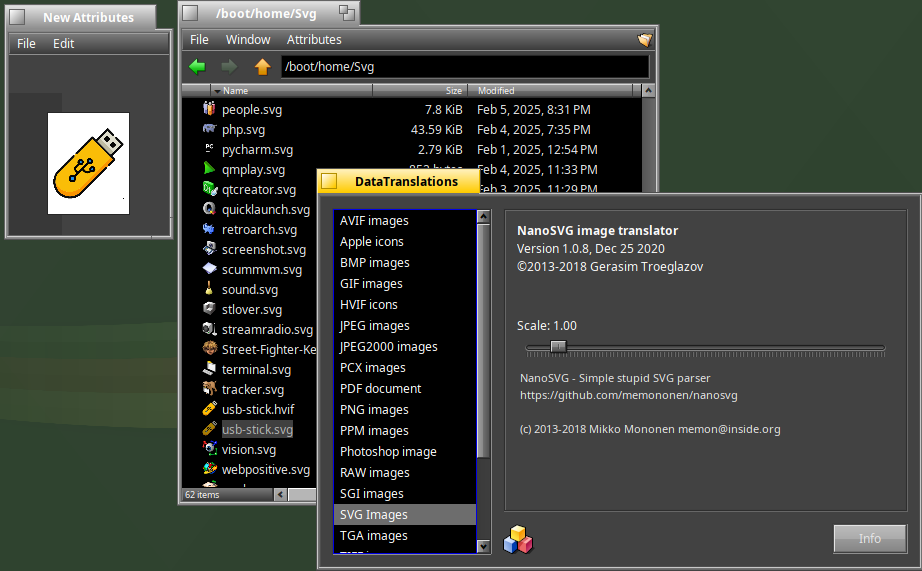922x571 pixels.
Task: Go back with the green left arrow
Action: tap(198, 67)
